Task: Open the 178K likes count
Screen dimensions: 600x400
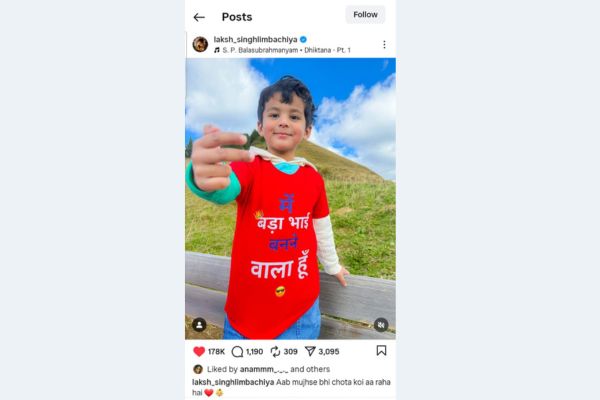Action: [x=217, y=351]
